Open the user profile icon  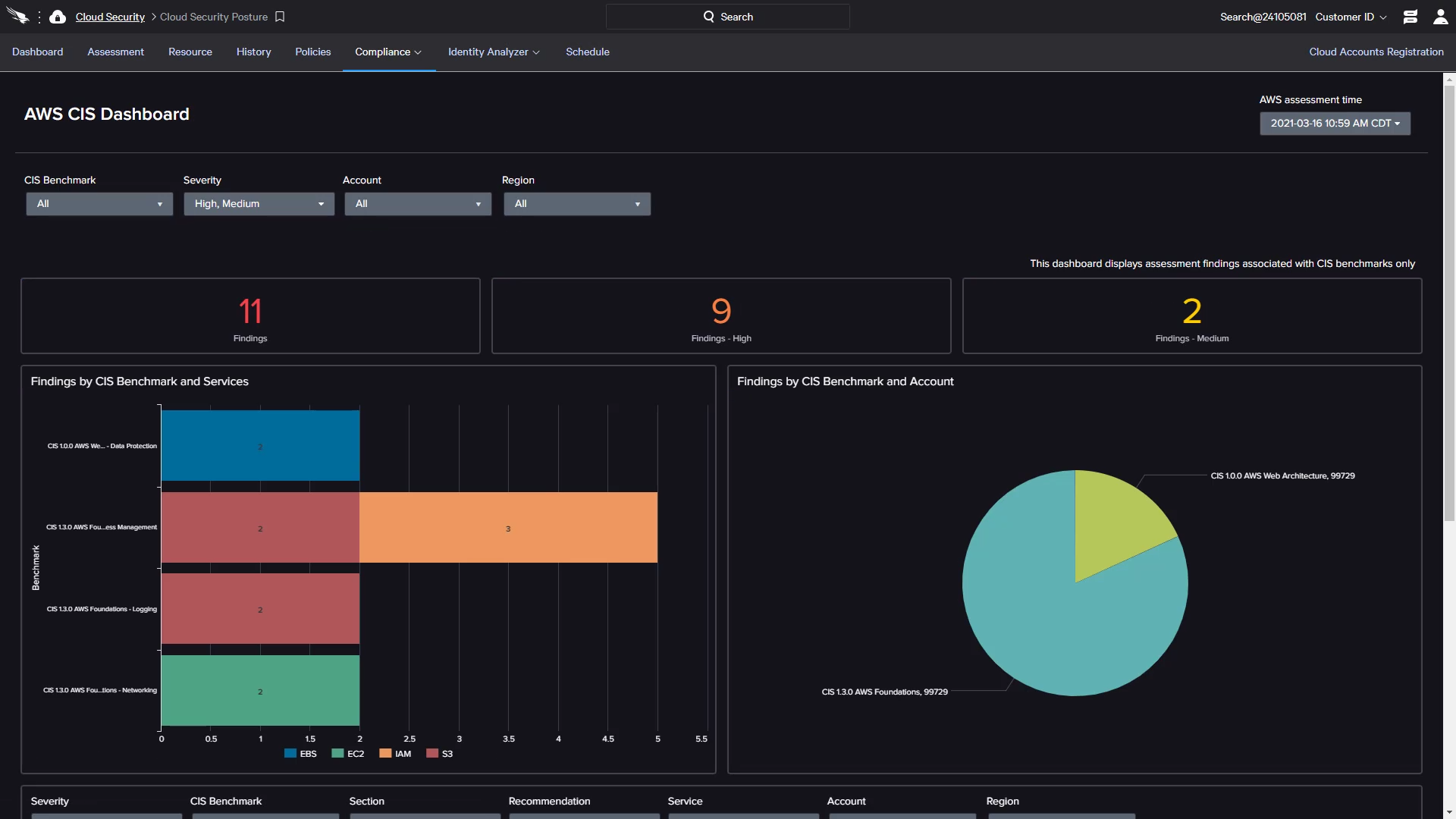coord(1440,17)
